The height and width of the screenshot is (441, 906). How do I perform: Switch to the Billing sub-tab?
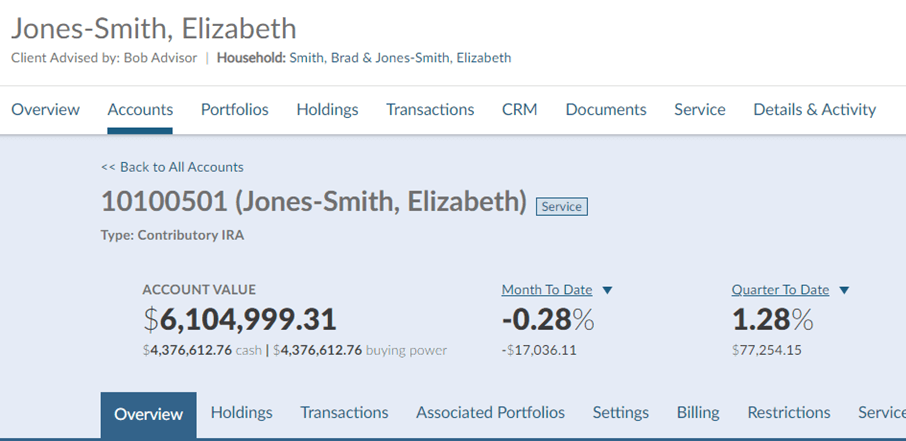tap(698, 413)
